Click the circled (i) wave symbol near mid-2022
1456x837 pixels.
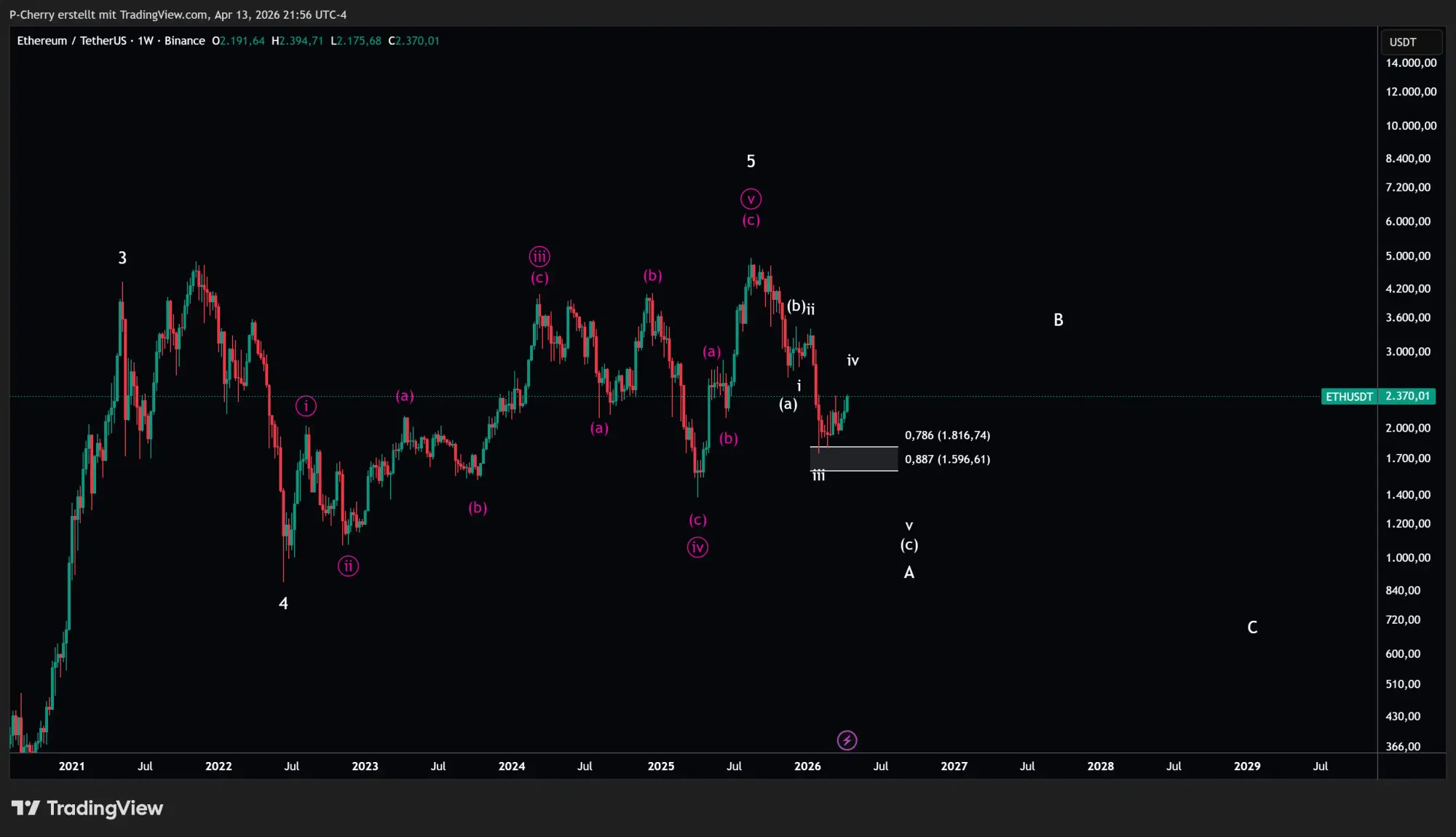[306, 406]
